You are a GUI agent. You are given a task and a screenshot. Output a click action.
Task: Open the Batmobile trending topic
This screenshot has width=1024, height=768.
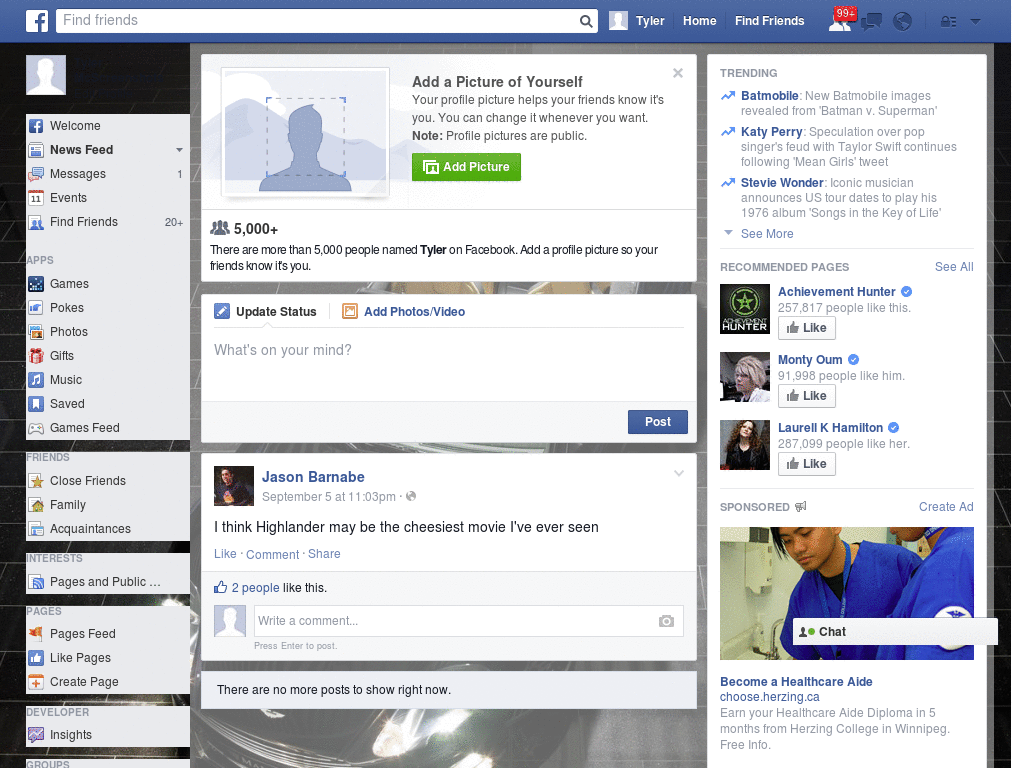[769, 96]
